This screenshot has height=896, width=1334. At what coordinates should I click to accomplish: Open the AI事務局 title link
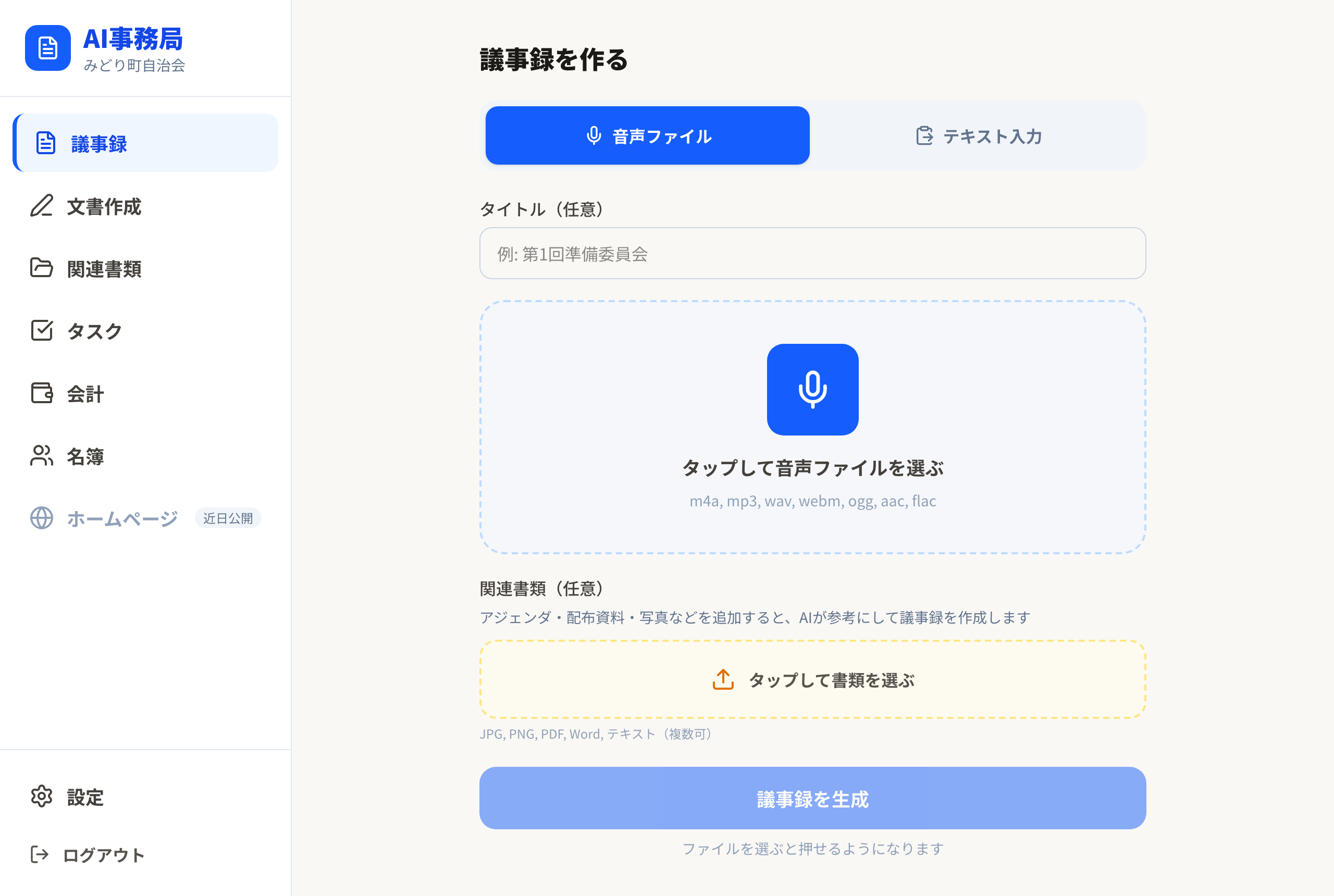pyautogui.click(x=132, y=39)
